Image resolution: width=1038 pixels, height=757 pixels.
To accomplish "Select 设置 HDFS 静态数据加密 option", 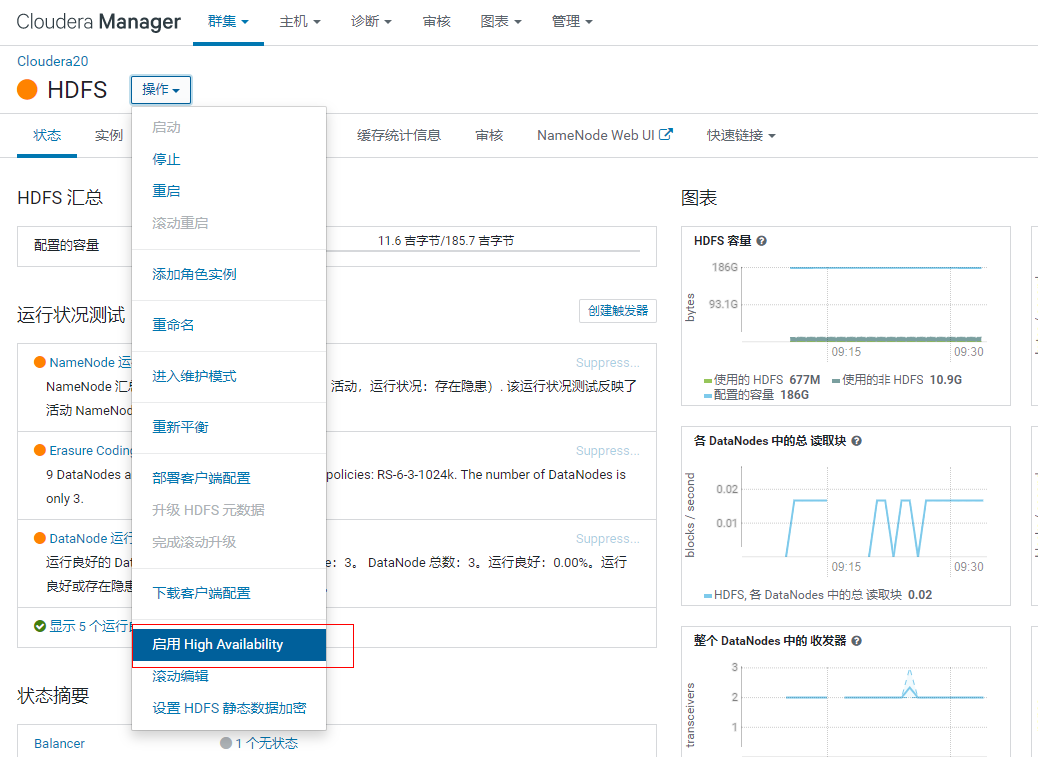I will (x=229, y=708).
